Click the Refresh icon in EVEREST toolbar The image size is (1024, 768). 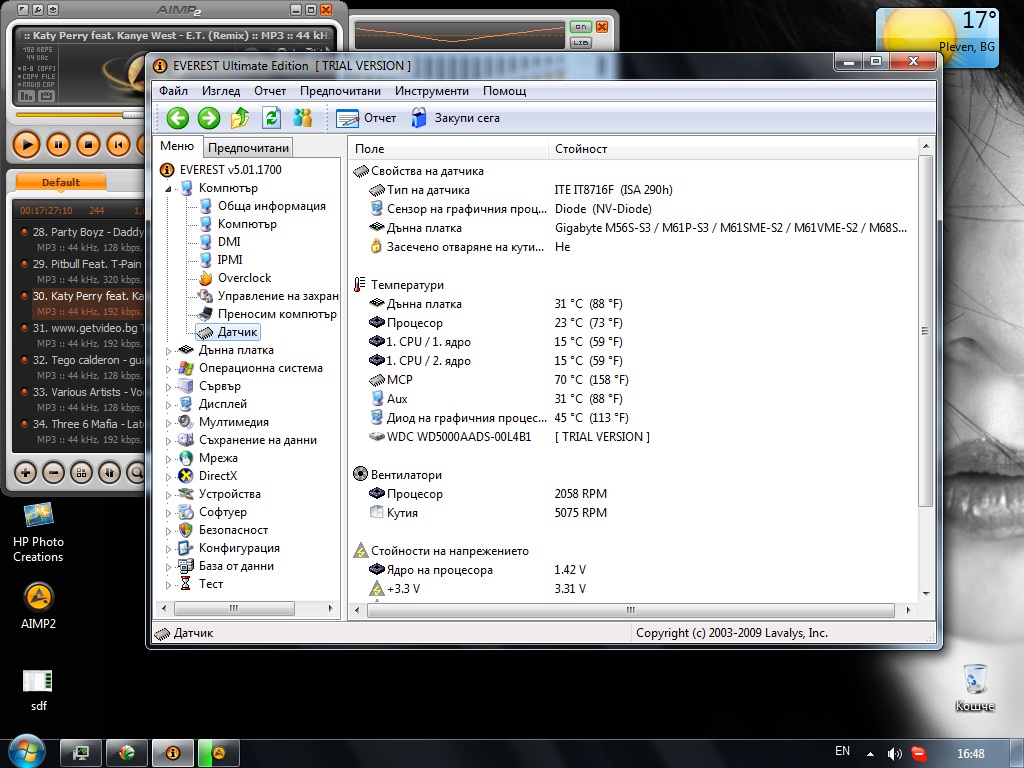point(271,118)
